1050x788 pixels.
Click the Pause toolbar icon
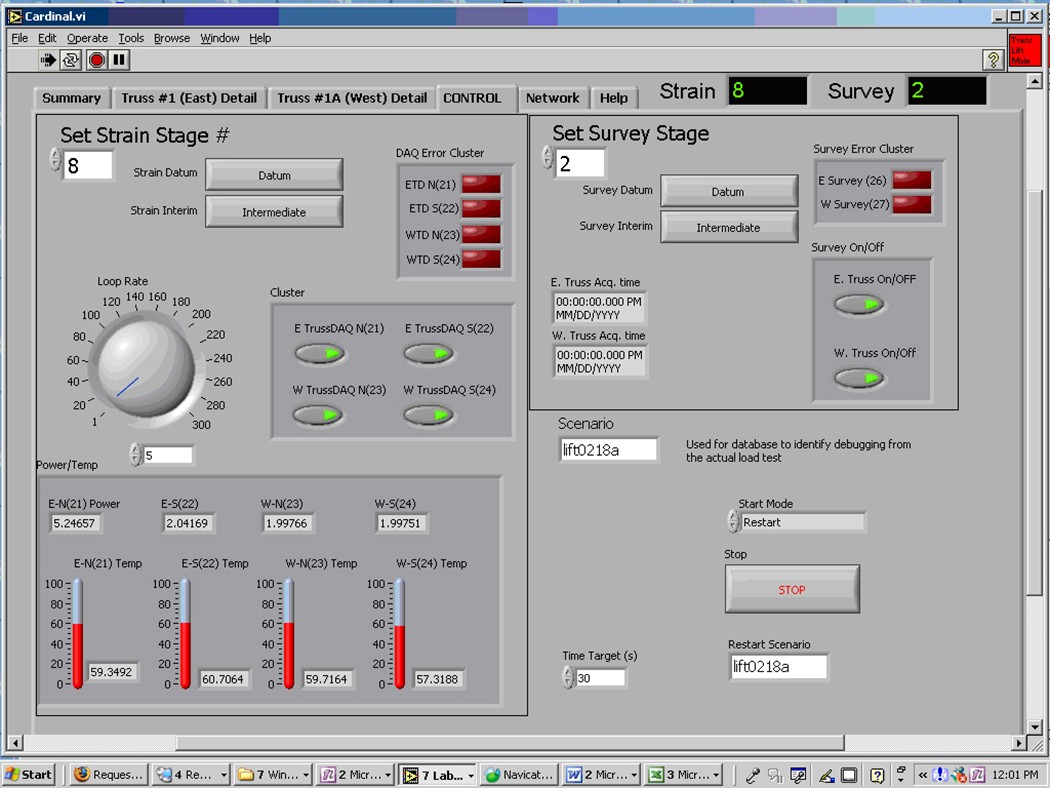point(120,60)
